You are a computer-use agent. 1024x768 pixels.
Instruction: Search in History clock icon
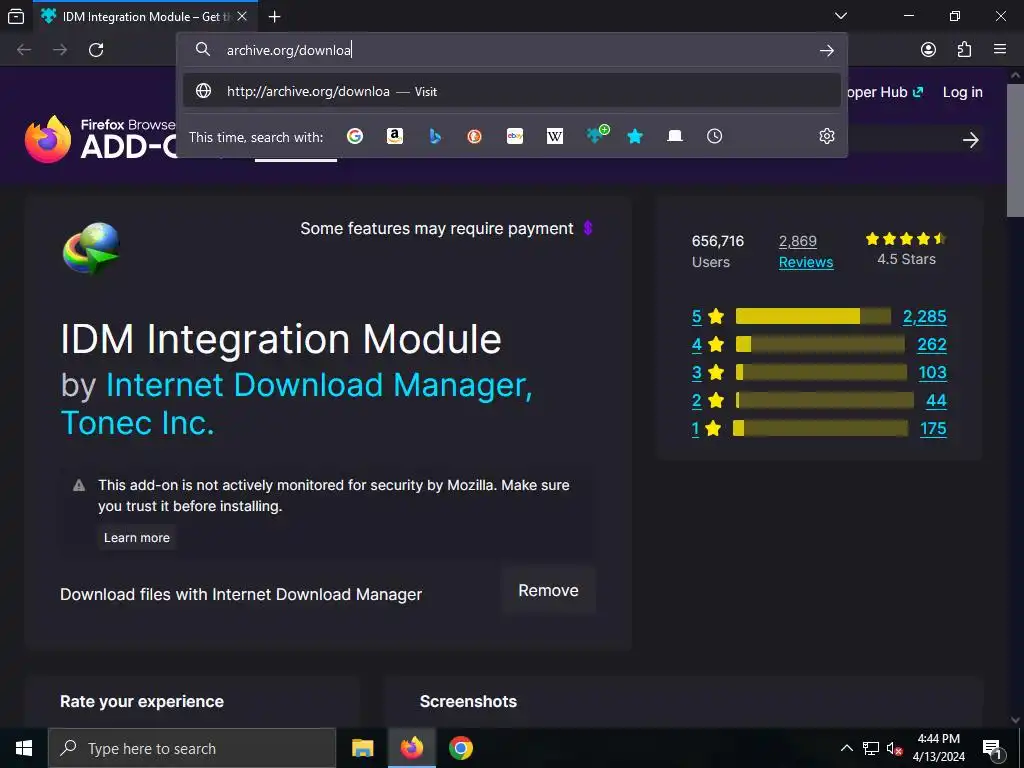pos(714,136)
